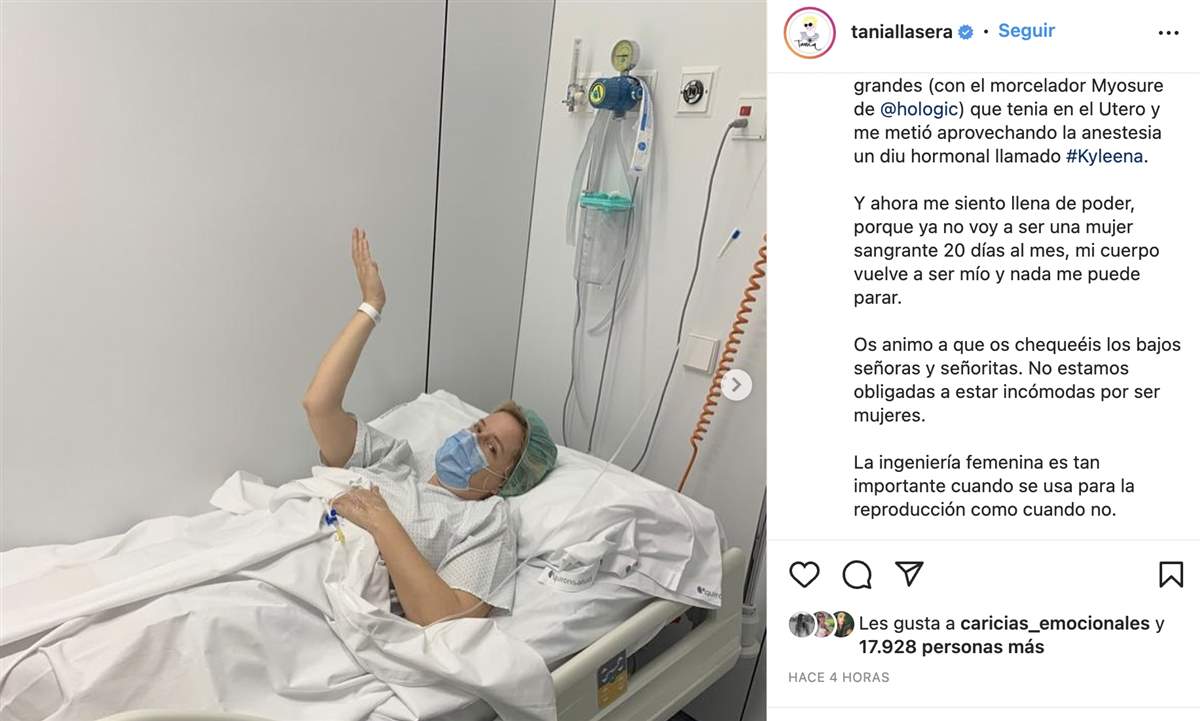Open the three-dot more options menu
The image size is (1200, 721).
[1168, 33]
